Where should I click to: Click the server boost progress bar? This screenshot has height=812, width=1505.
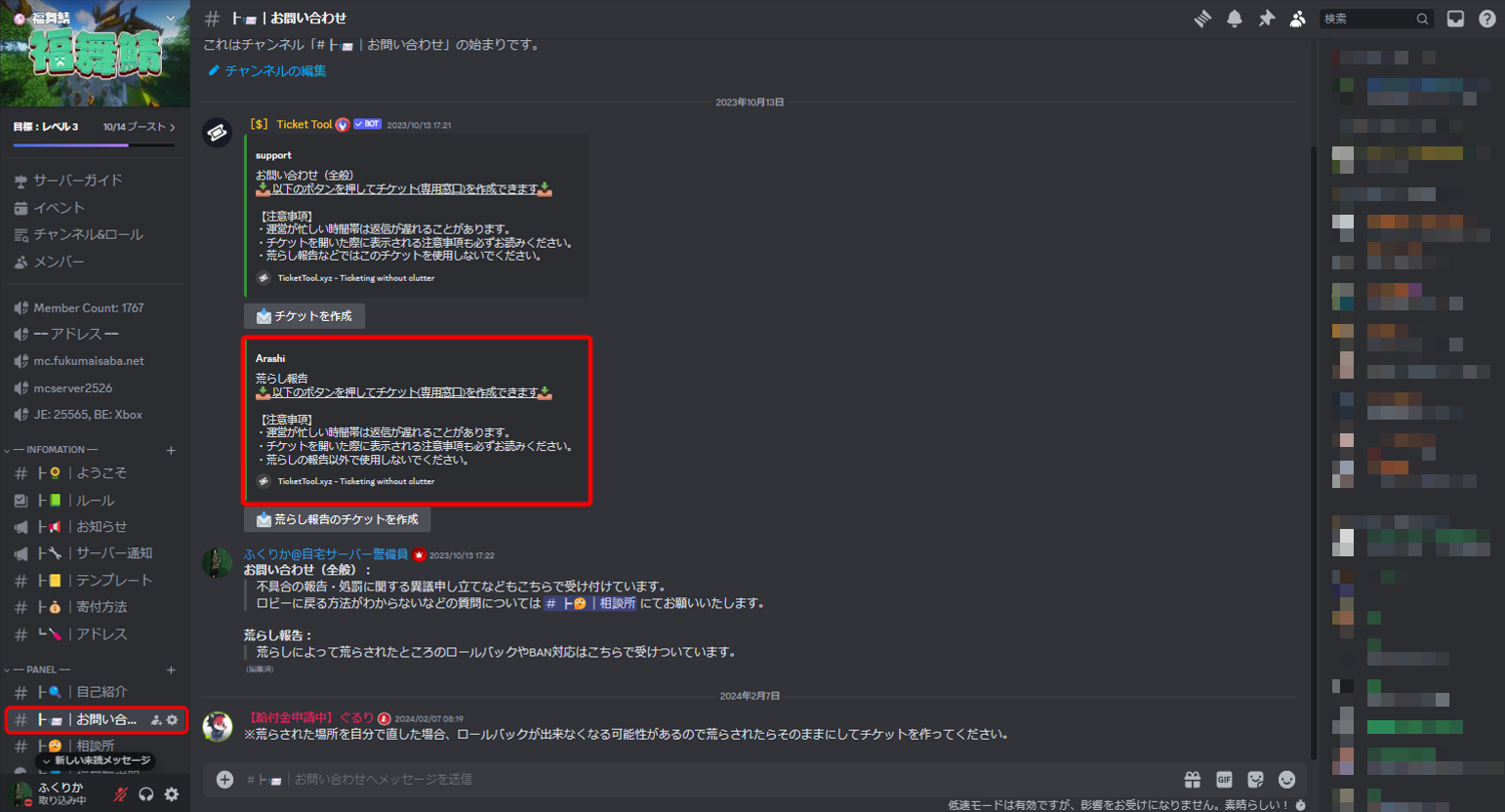pyautogui.click(x=95, y=145)
